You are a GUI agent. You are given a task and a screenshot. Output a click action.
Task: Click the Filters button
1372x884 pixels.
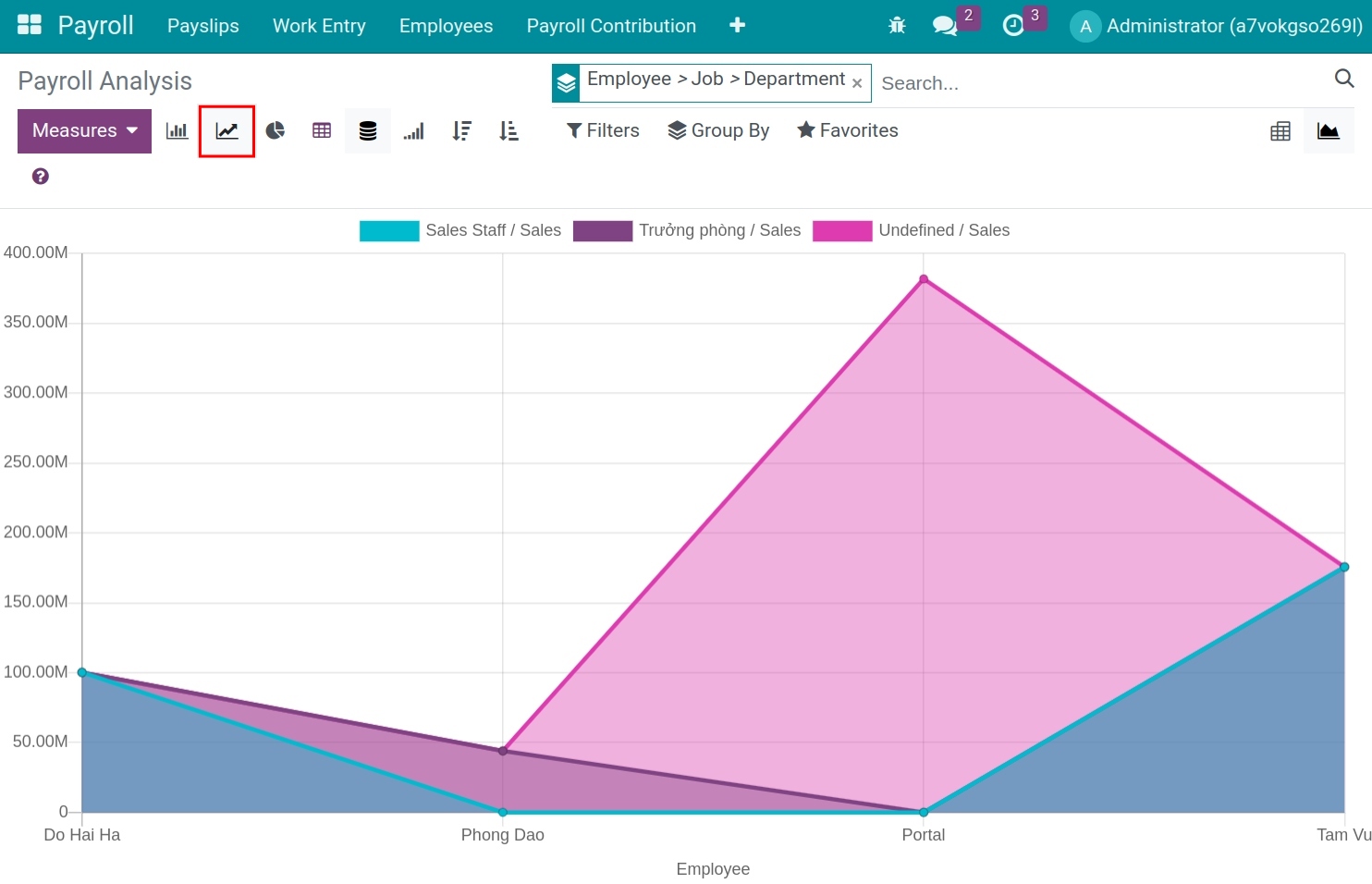pos(603,130)
